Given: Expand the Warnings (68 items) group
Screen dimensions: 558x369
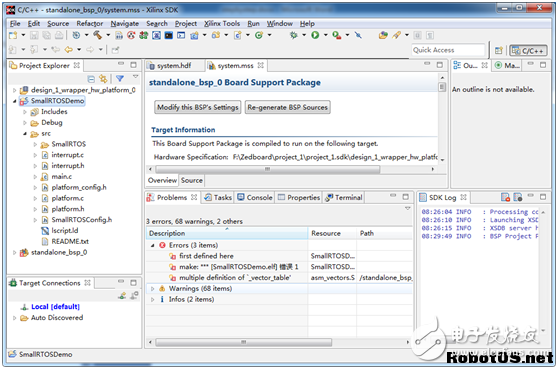Looking at the screenshot, I should tap(153, 289).
